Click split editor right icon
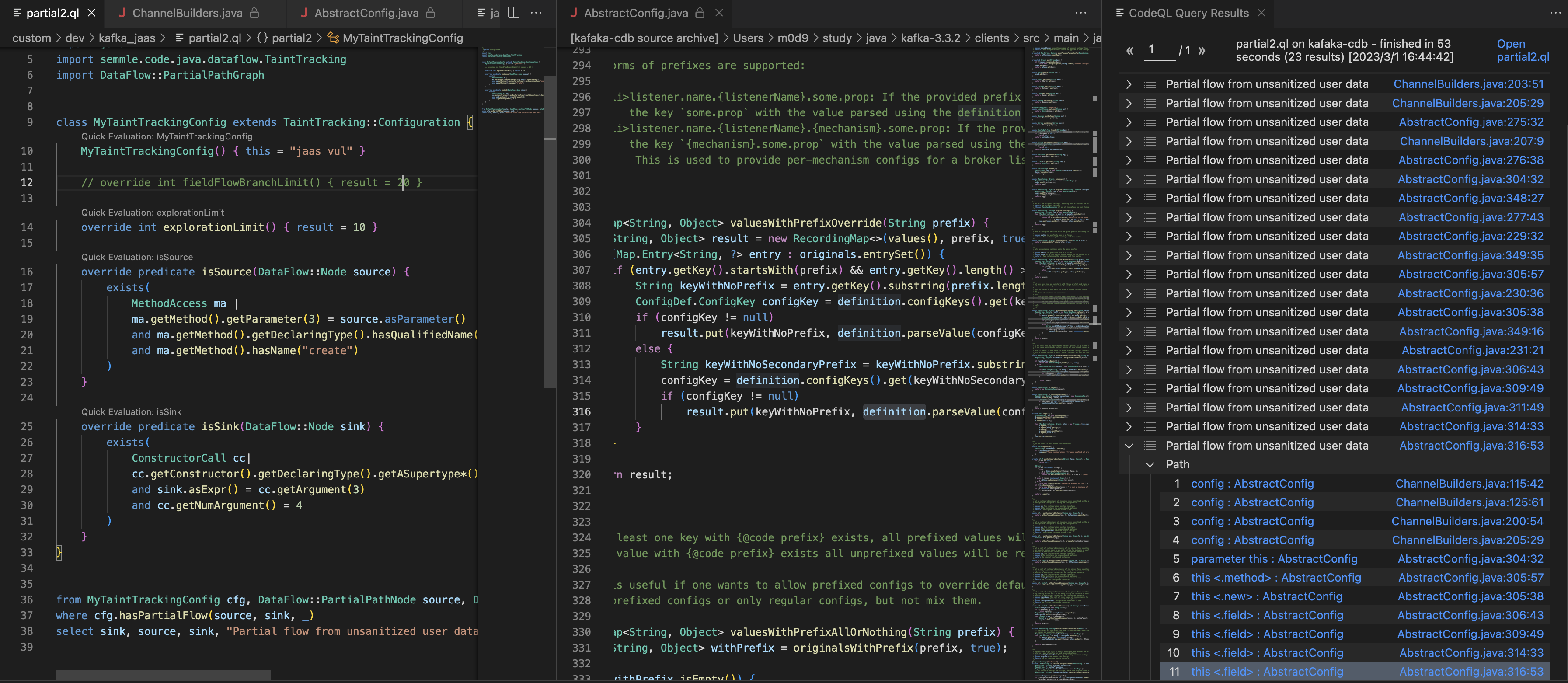The height and width of the screenshot is (683, 1568). coord(514,13)
